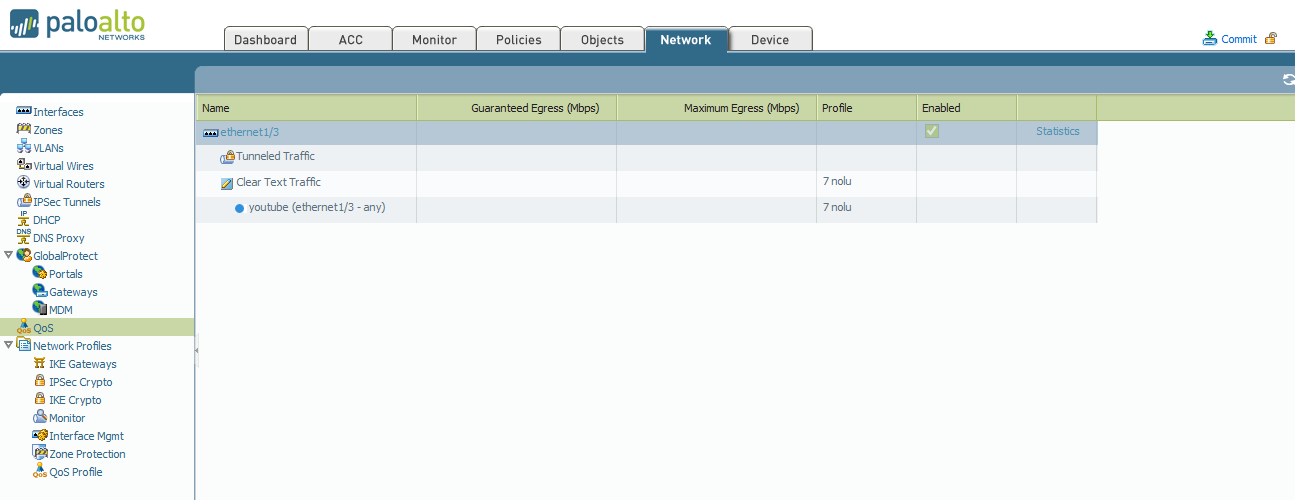The width and height of the screenshot is (1295, 500).
Task: Go to the Objects tab
Action: coord(602,39)
